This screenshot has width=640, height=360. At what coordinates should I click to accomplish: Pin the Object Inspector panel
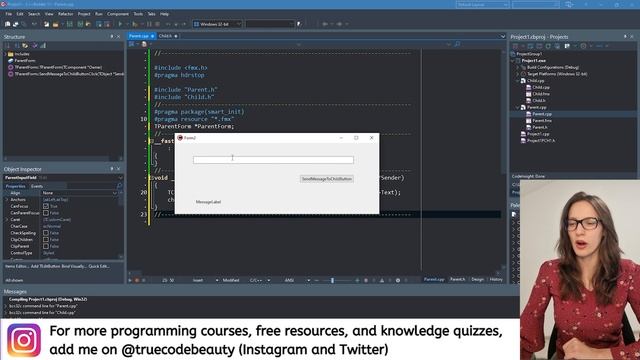[112, 169]
